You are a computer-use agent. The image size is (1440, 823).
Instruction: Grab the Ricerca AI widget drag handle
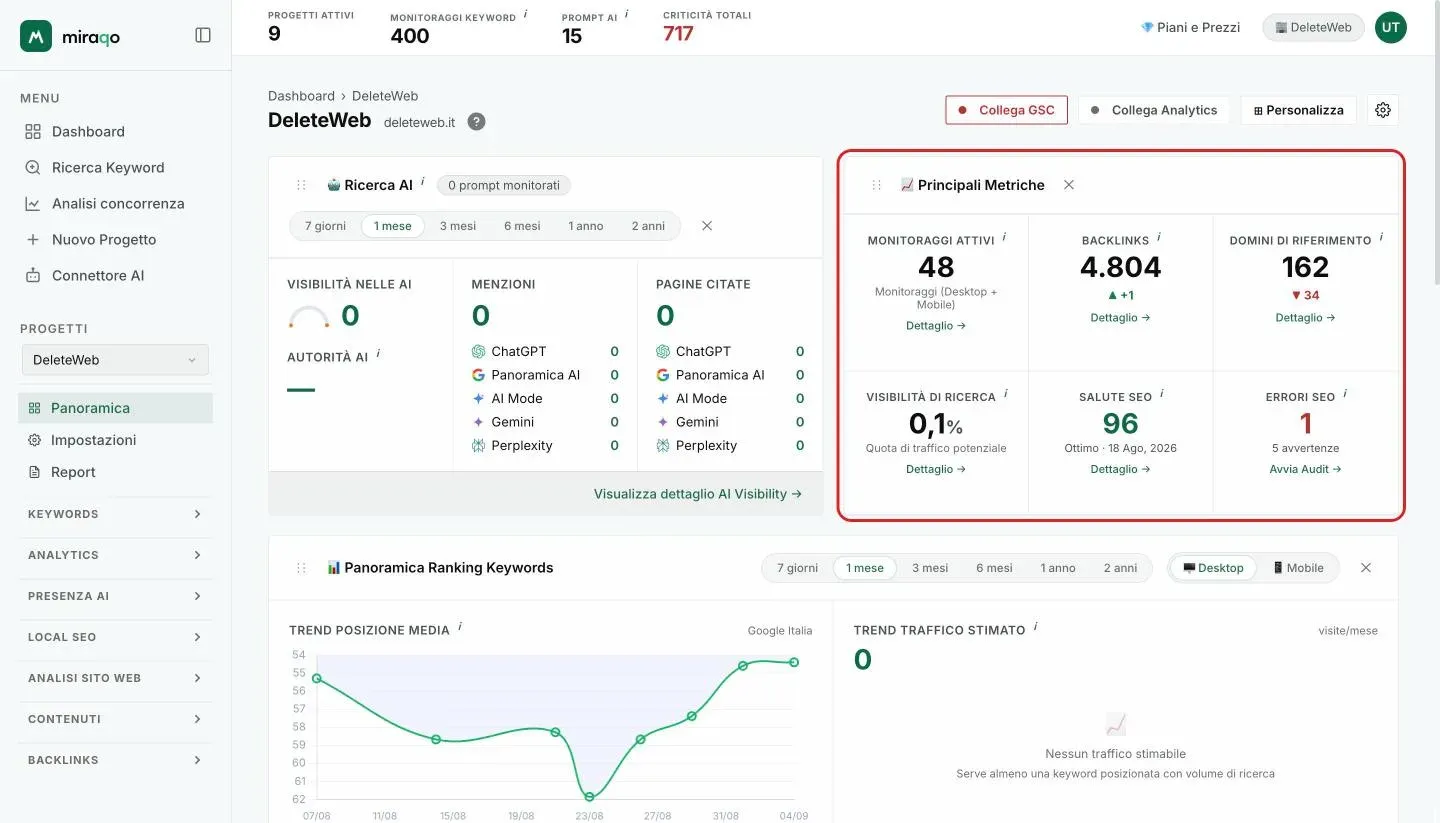(301, 185)
